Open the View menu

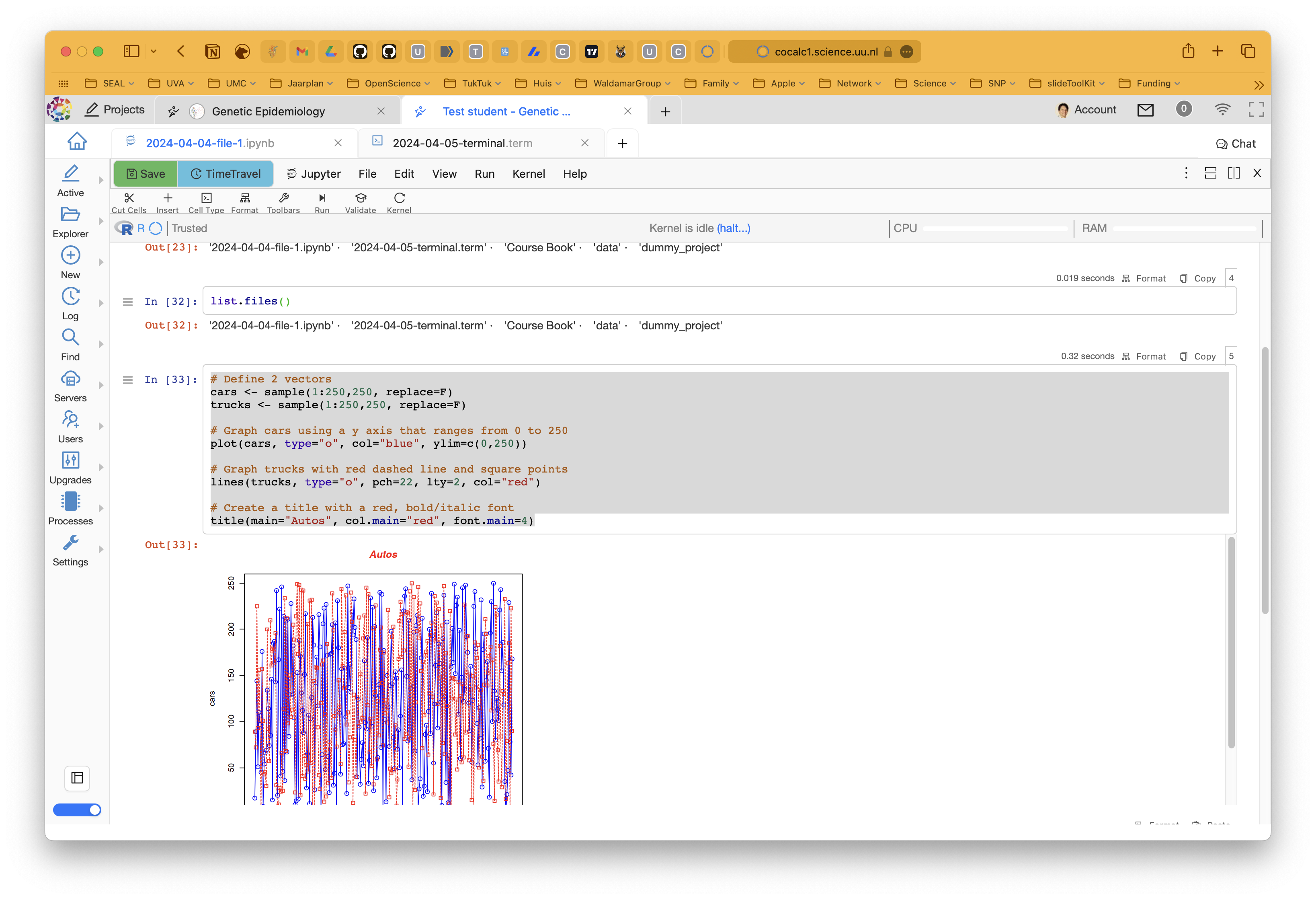pyautogui.click(x=445, y=174)
